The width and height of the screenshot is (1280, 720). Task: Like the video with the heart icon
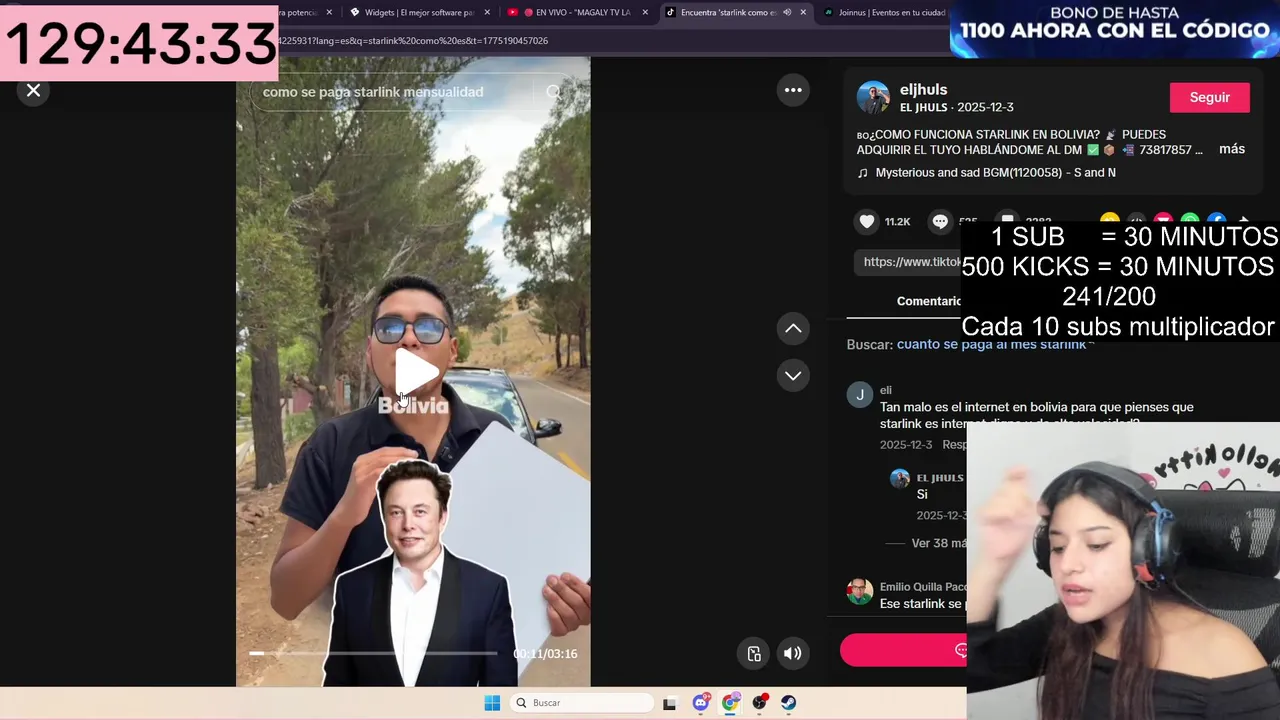coord(867,221)
